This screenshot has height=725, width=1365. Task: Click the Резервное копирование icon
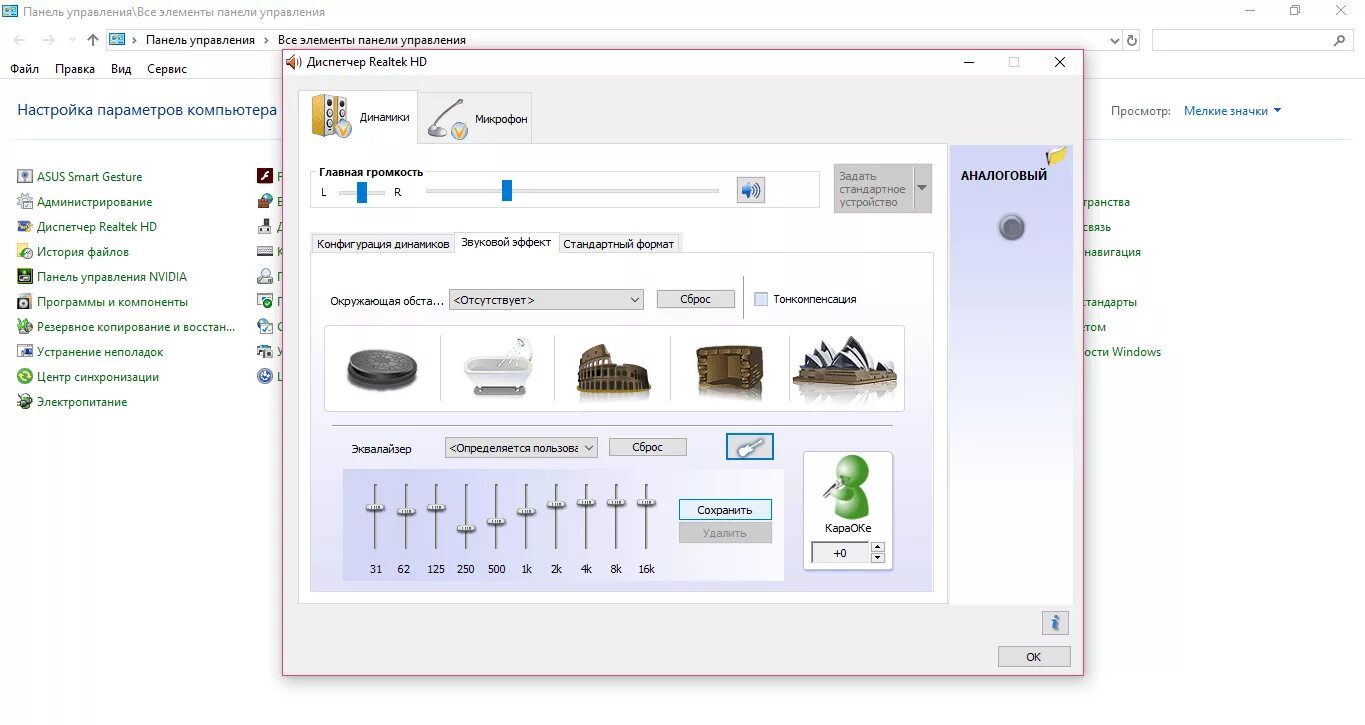pyautogui.click(x=25, y=327)
